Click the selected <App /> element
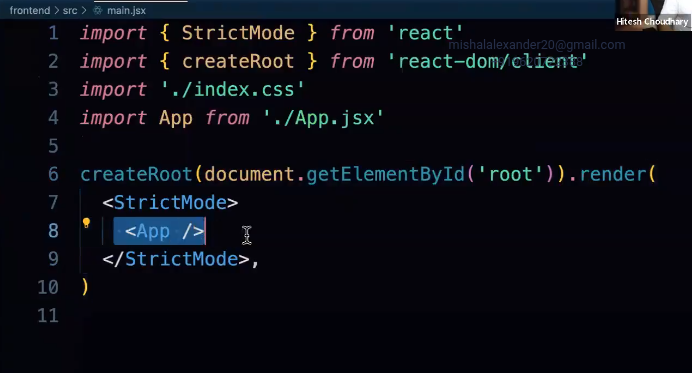This screenshot has height=373, width=692. click(164, 231)
